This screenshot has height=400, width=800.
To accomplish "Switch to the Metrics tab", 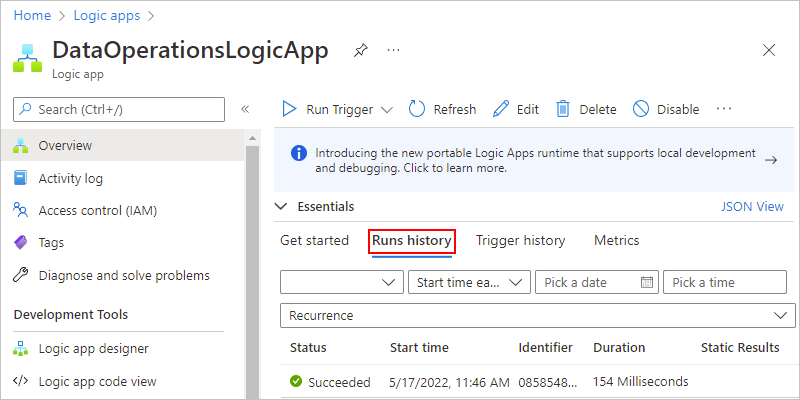I will pyautogui.click(x=616, y=240).
